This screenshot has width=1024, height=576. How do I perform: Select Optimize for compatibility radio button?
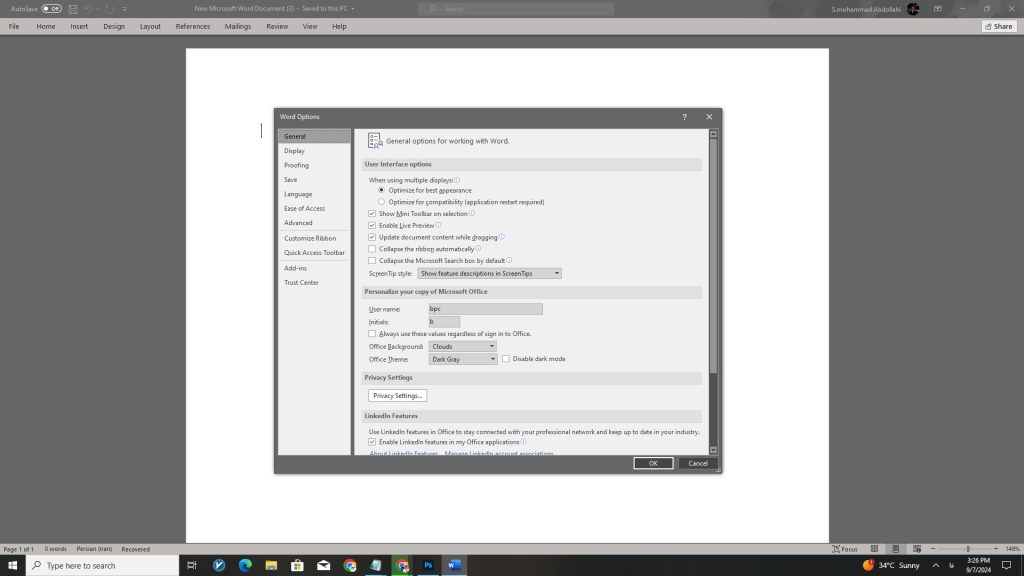click(381, 202)
